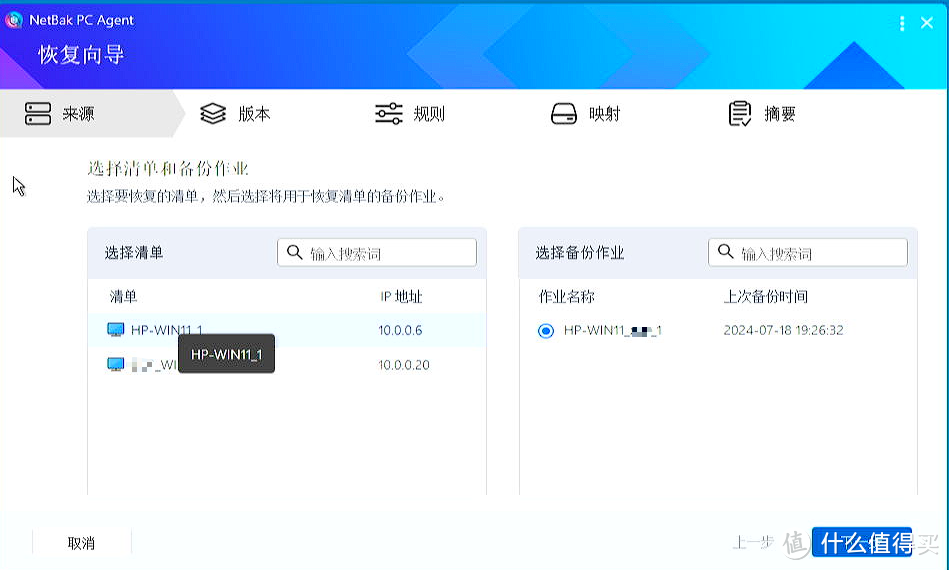Click the backup job name HP-WIN11 entry
The height and width of the screenshot is (570, 949).
click(x=612, y=330)
